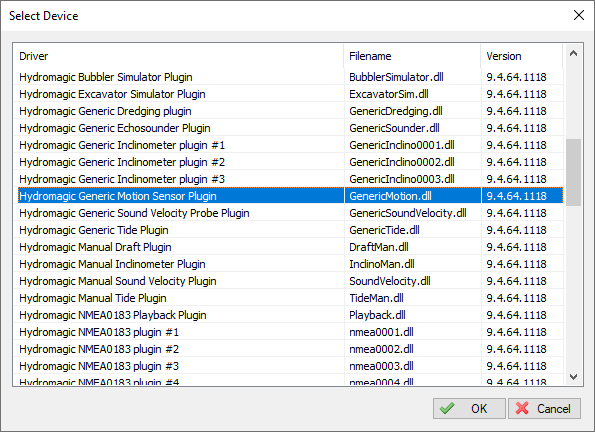This screenshot has width=595, height=432.
Task: Click InclinoMan.dll filename cell
Action: [x=412, y=264]
